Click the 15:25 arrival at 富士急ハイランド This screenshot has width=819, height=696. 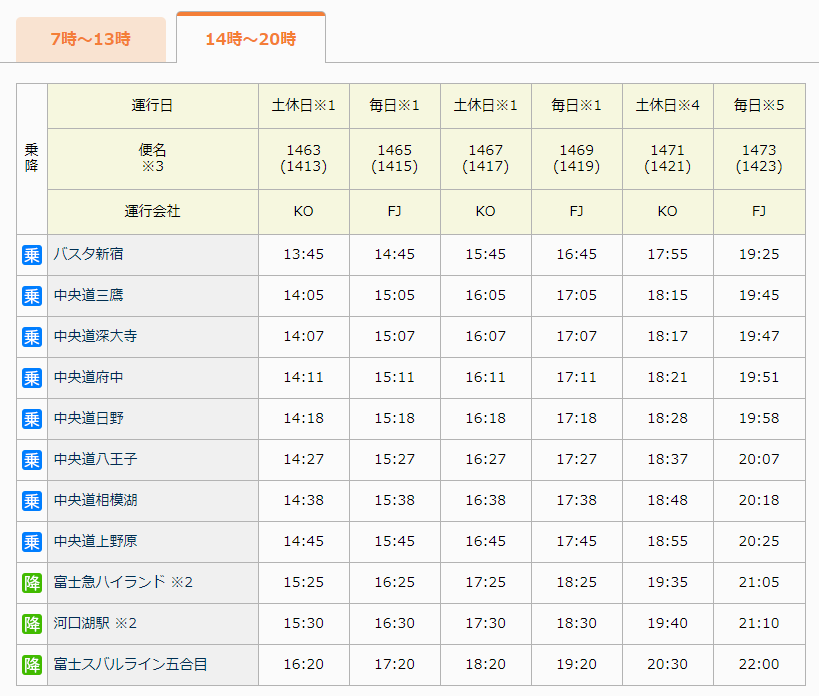[303, 583]
